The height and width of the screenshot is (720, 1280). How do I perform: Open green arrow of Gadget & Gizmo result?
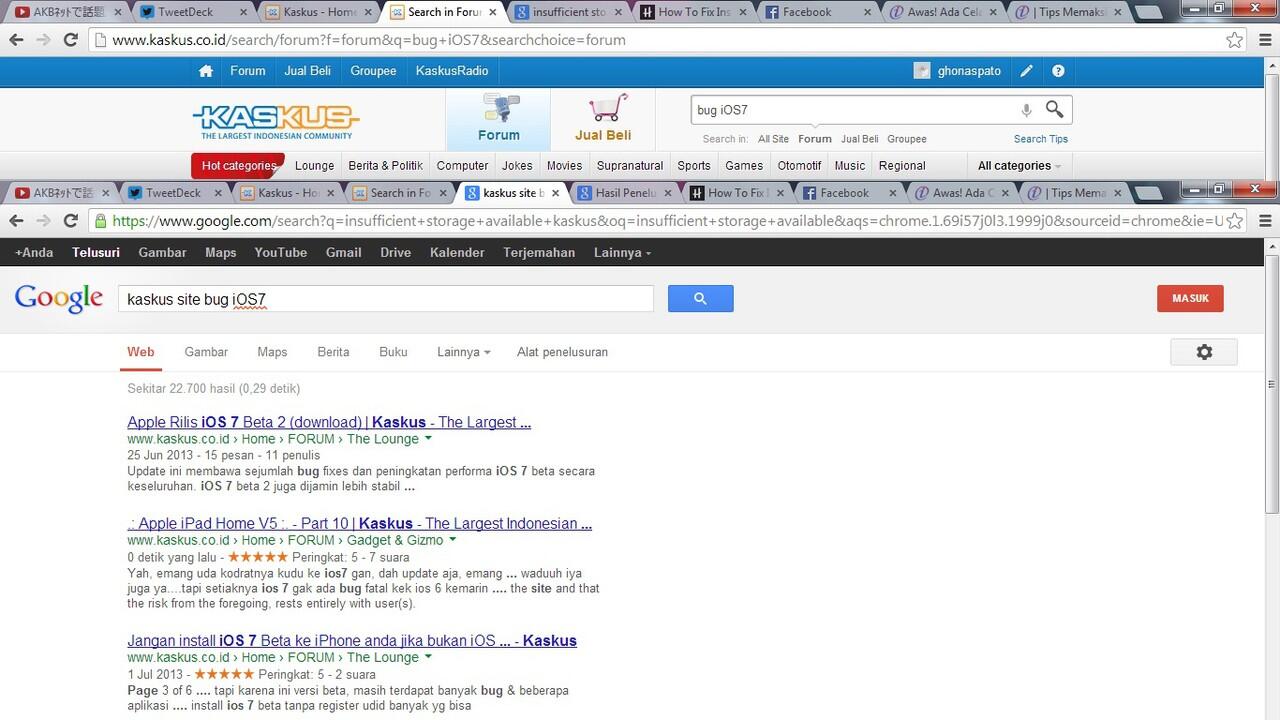click(x=452, y=540)
